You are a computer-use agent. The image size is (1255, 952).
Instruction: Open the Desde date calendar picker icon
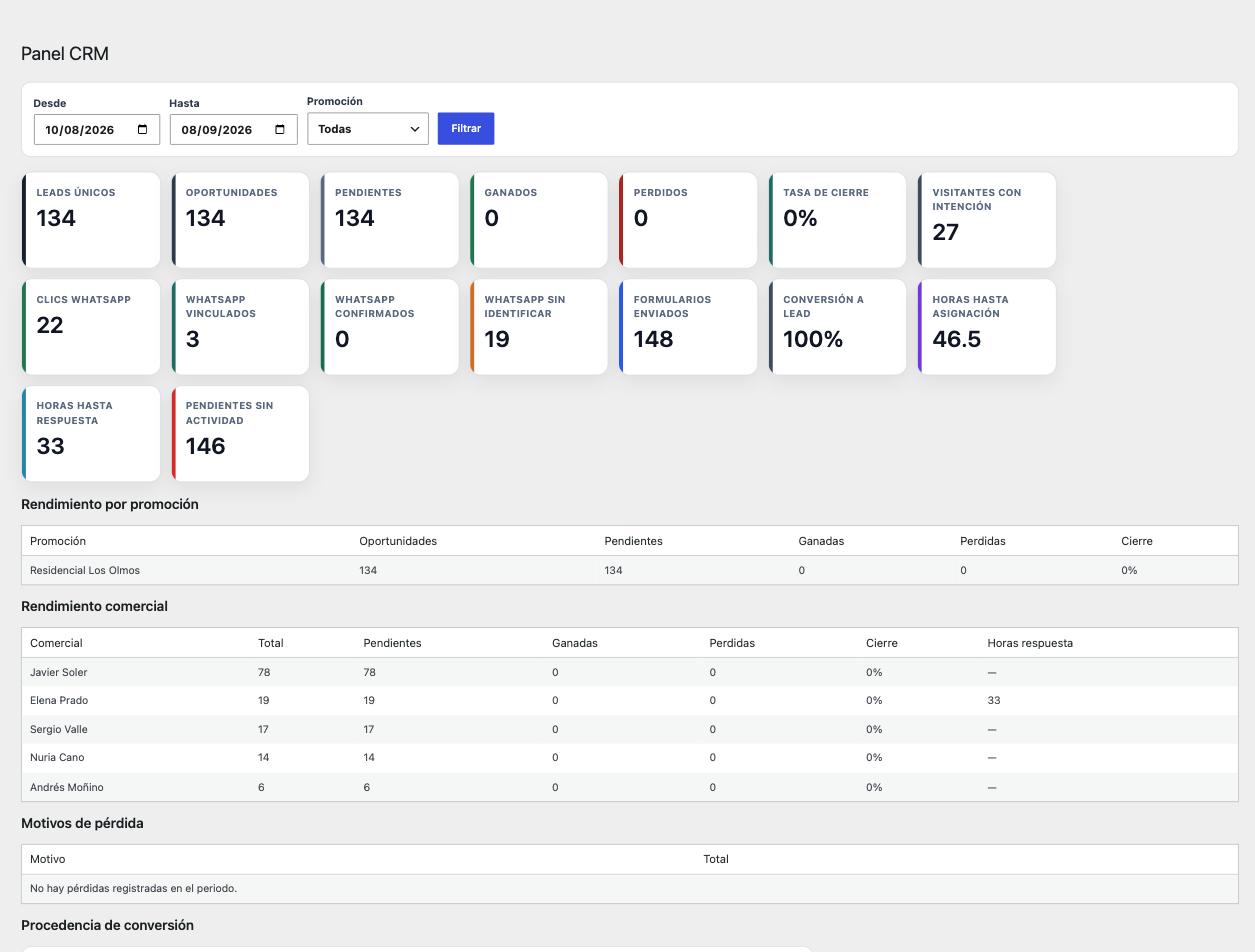point(142,129)
